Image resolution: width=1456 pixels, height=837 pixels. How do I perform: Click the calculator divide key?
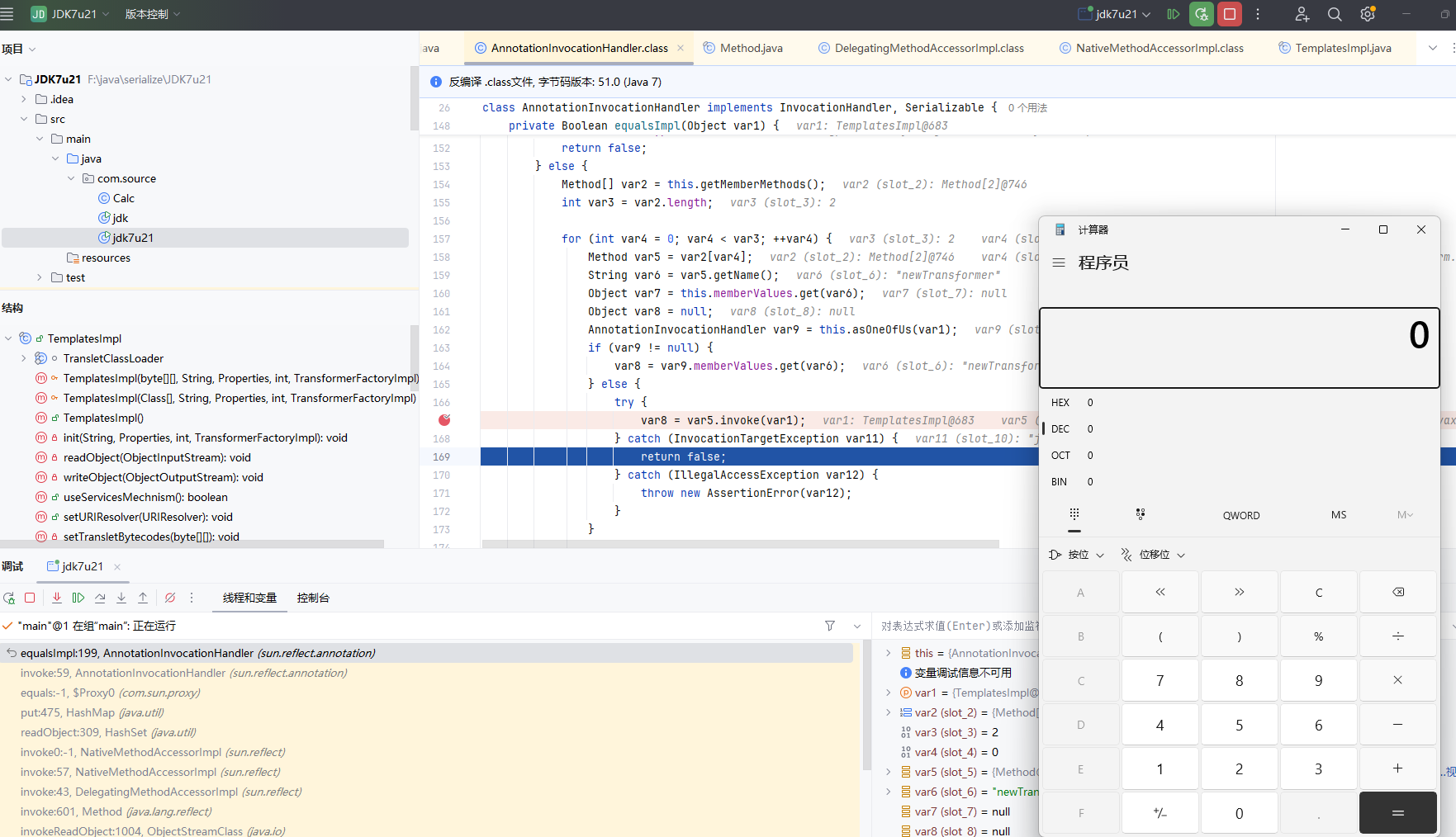pyautogui.click(x=1398, y=636)
